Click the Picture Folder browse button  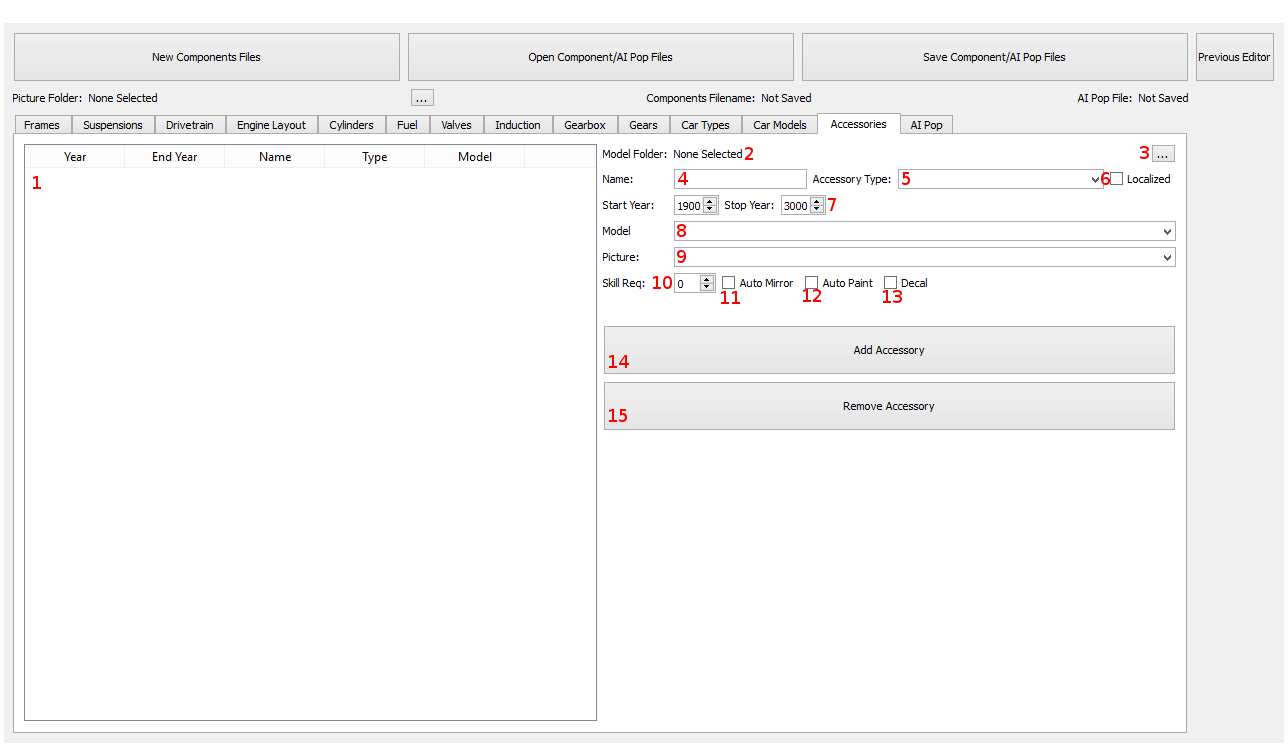pos(422,98)
